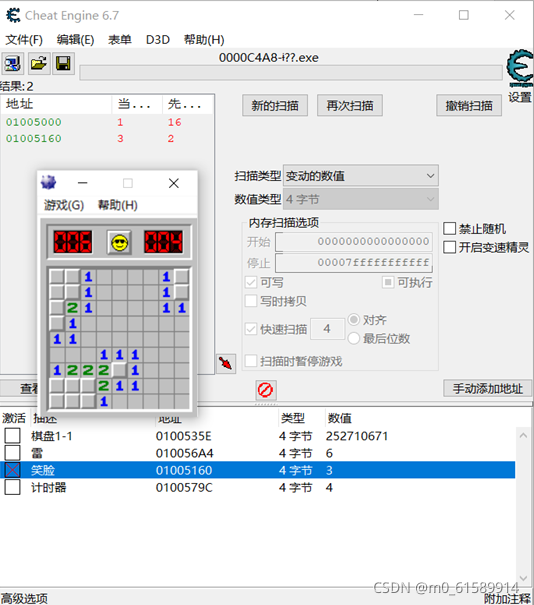Select result address 01005000
Screen dimensions: 534x605
(x=34, y=122)
